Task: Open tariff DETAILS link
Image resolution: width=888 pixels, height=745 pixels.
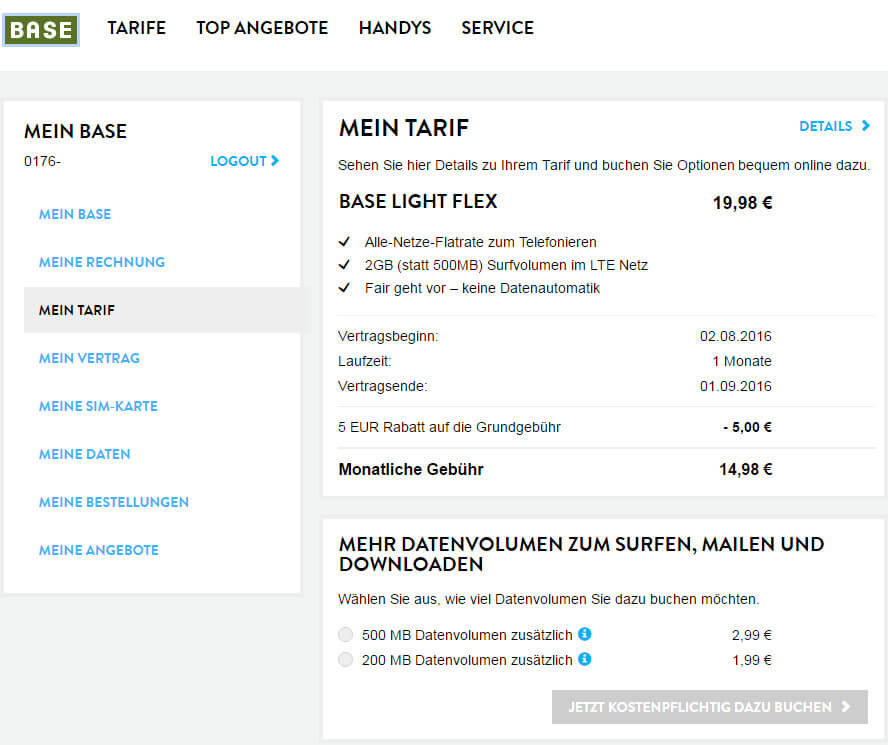Action: click(x=834, y=126)
